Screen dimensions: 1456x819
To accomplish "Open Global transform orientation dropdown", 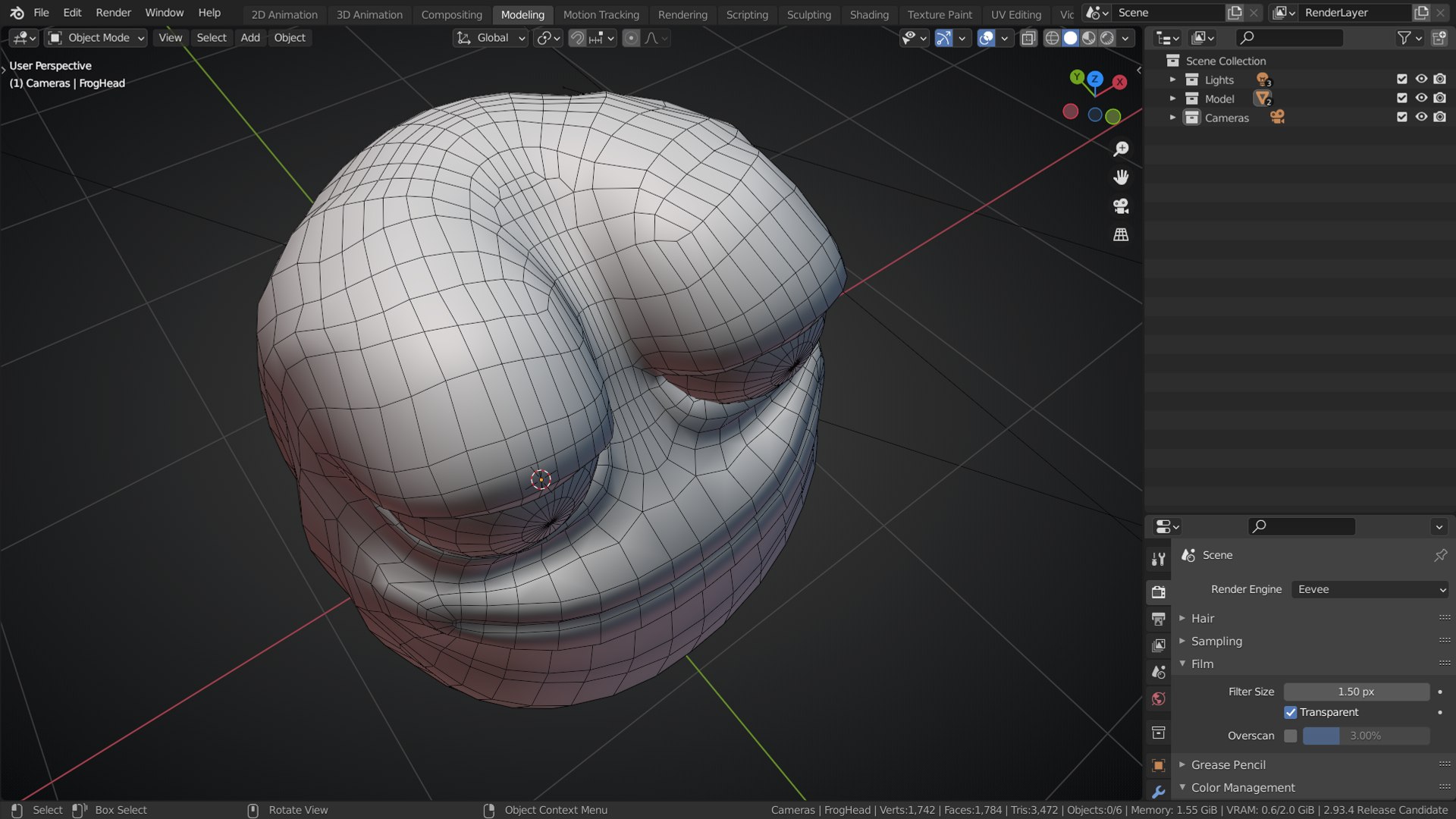I will point(491,38).
